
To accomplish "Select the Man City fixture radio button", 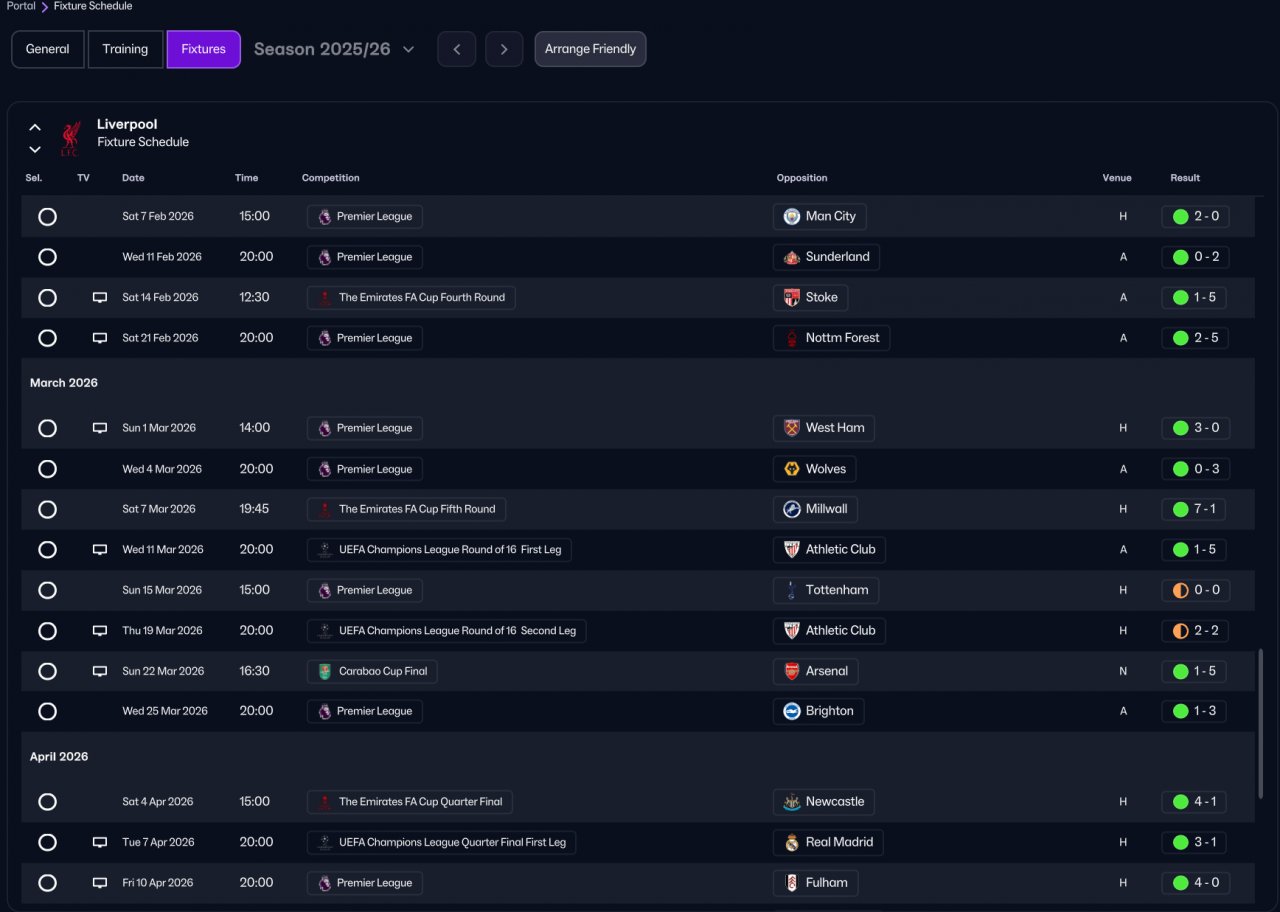I will 47,216.
